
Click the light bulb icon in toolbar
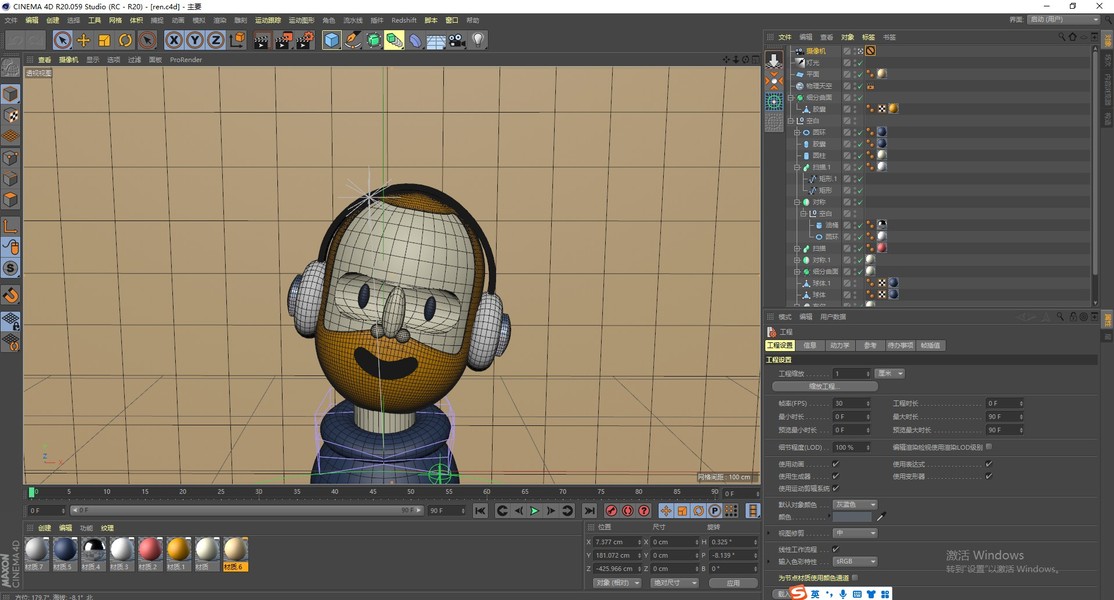tap(479, 40)
